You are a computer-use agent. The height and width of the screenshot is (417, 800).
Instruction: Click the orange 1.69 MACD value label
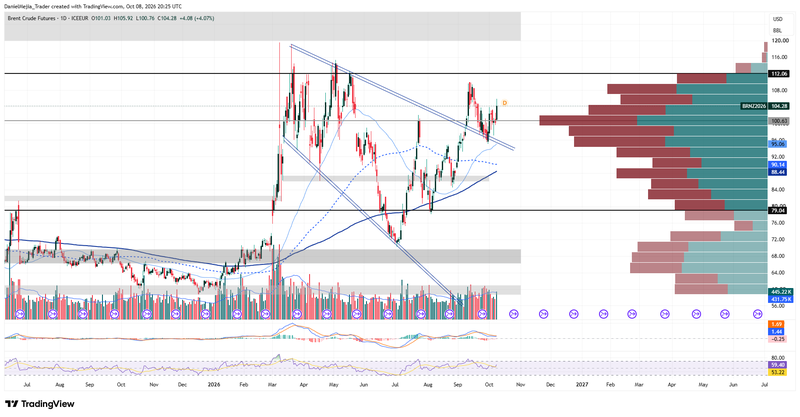[777, 324]
